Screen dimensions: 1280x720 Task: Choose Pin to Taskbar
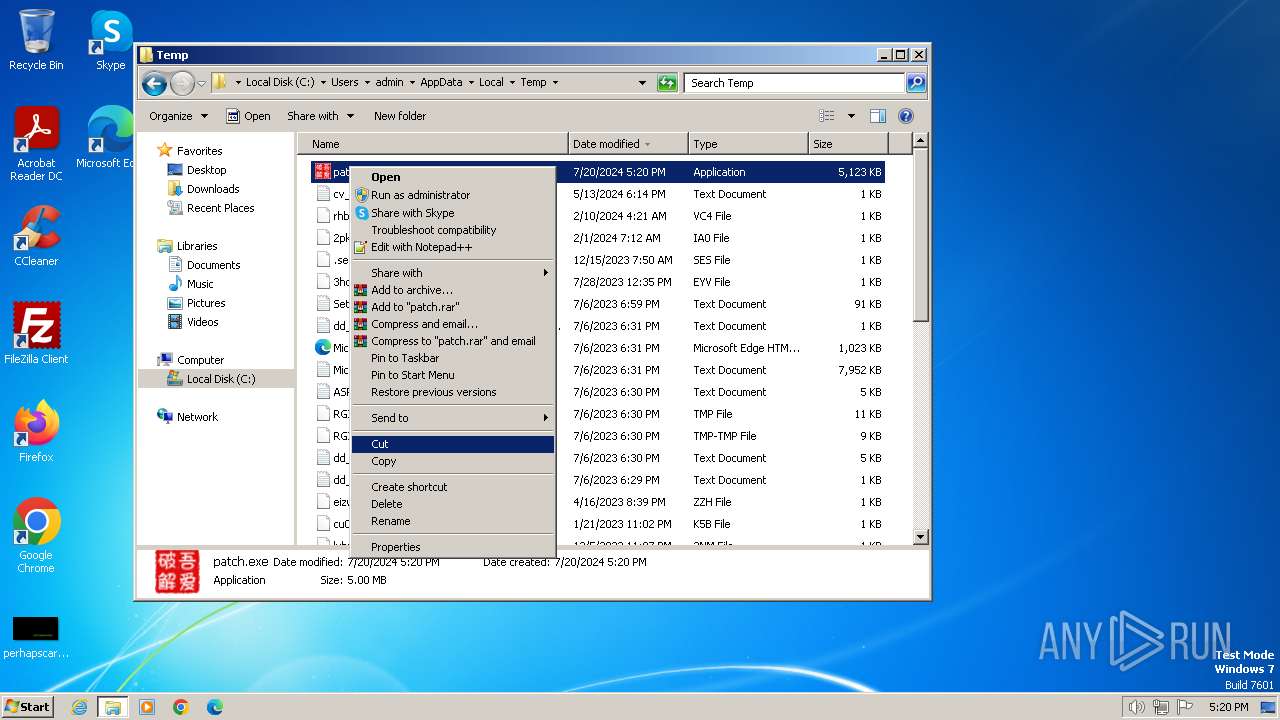point(453,358)
